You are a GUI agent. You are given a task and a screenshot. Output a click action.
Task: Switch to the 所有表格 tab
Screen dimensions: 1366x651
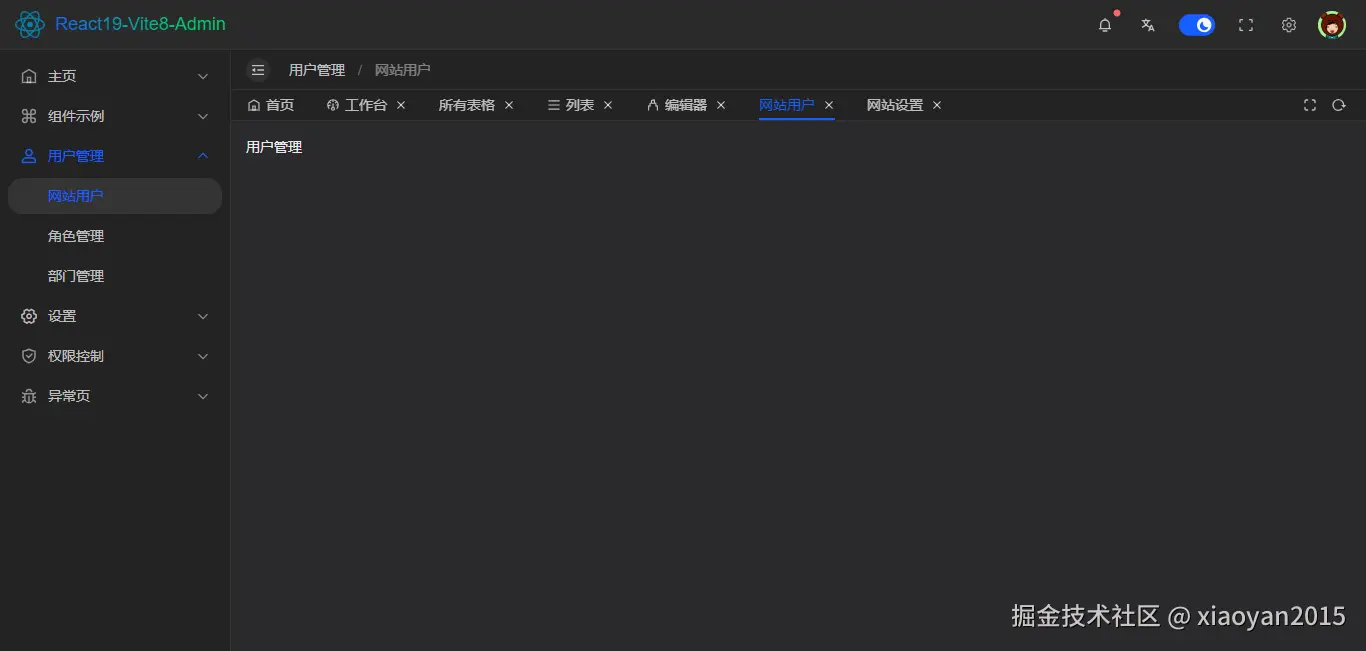point(467,105)
